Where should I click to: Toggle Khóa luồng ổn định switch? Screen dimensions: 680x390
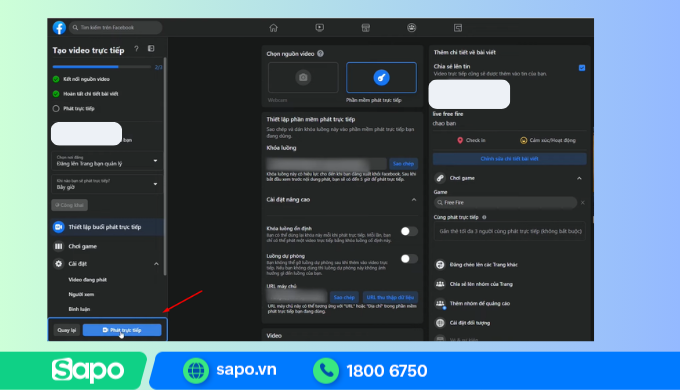coord(409,231)
